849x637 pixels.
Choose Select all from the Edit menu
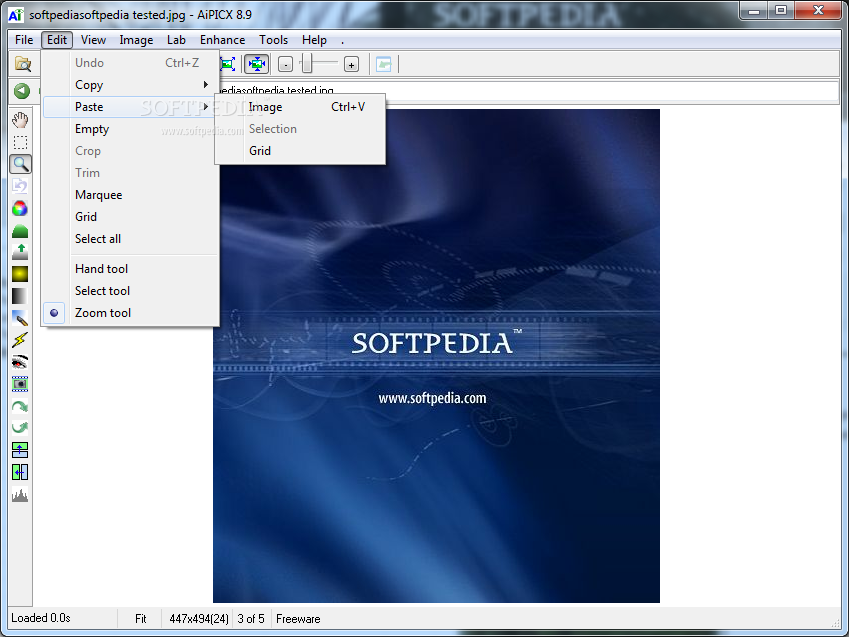pyautogui.click(x=130, y=239)
